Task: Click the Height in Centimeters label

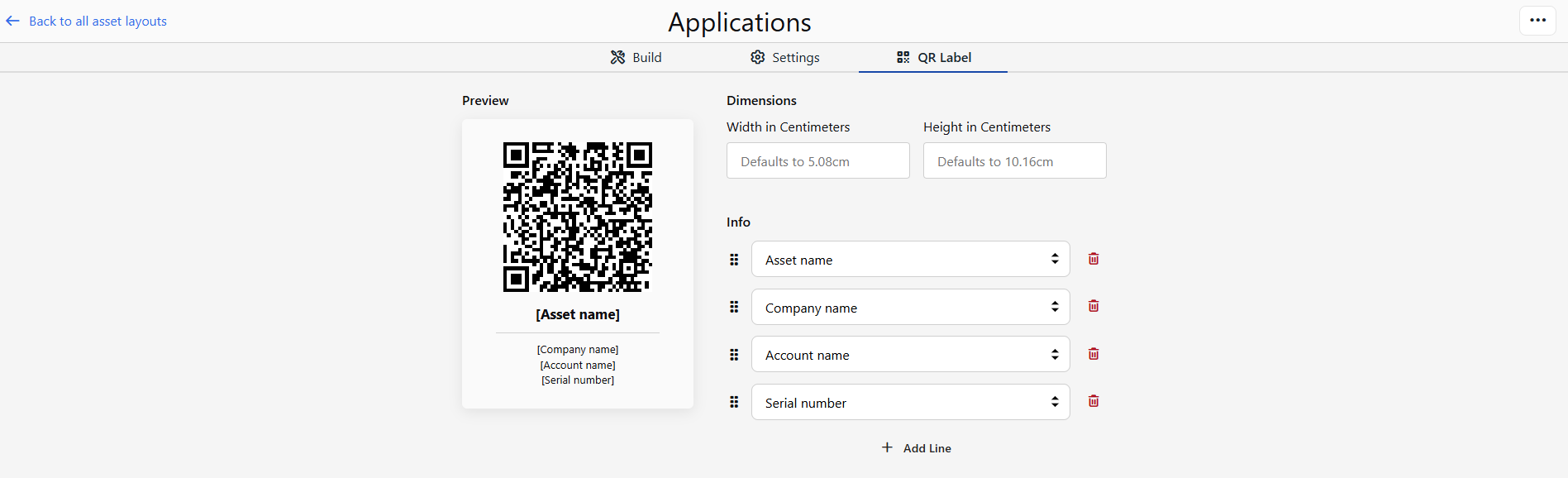Action: (987, 127)
